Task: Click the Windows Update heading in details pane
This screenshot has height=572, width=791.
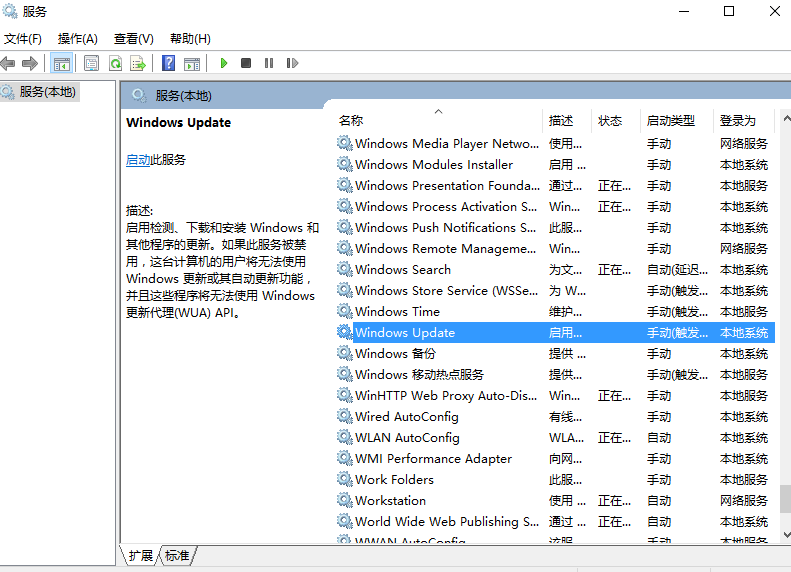Action: [179, 123]
